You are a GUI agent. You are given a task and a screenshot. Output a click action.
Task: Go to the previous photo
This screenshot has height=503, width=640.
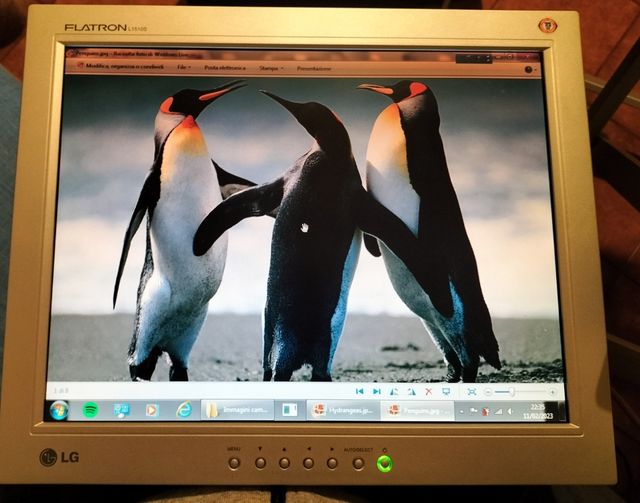tap(360, 392)
